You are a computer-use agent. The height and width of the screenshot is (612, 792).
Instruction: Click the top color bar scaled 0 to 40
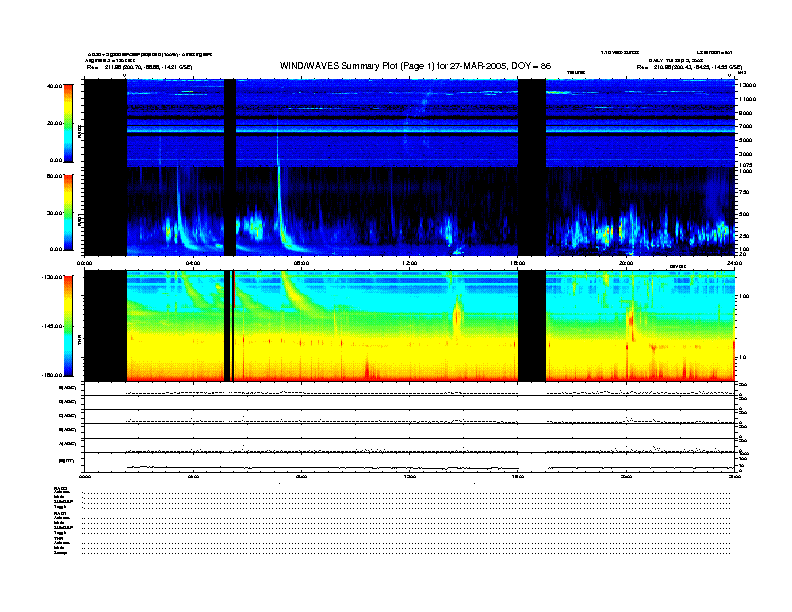pos(68,123)
